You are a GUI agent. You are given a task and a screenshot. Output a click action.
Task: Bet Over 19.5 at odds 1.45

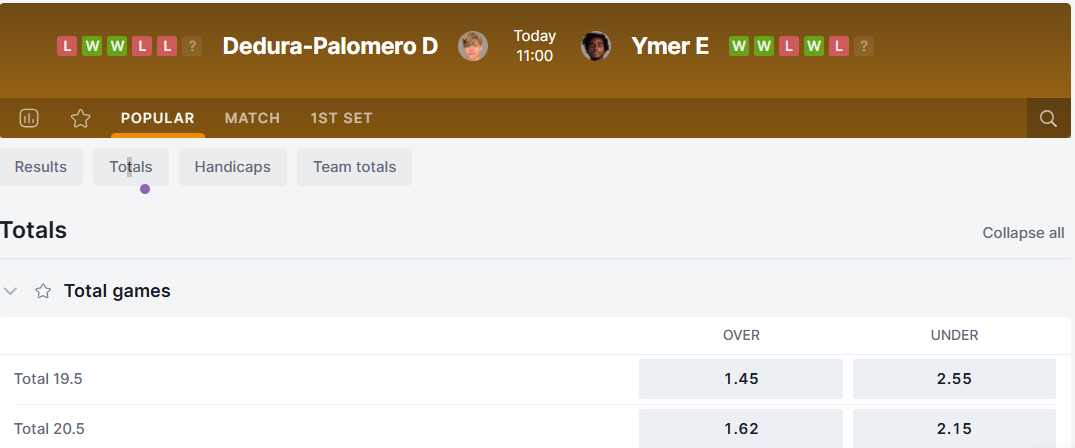(x=741, y=379)
